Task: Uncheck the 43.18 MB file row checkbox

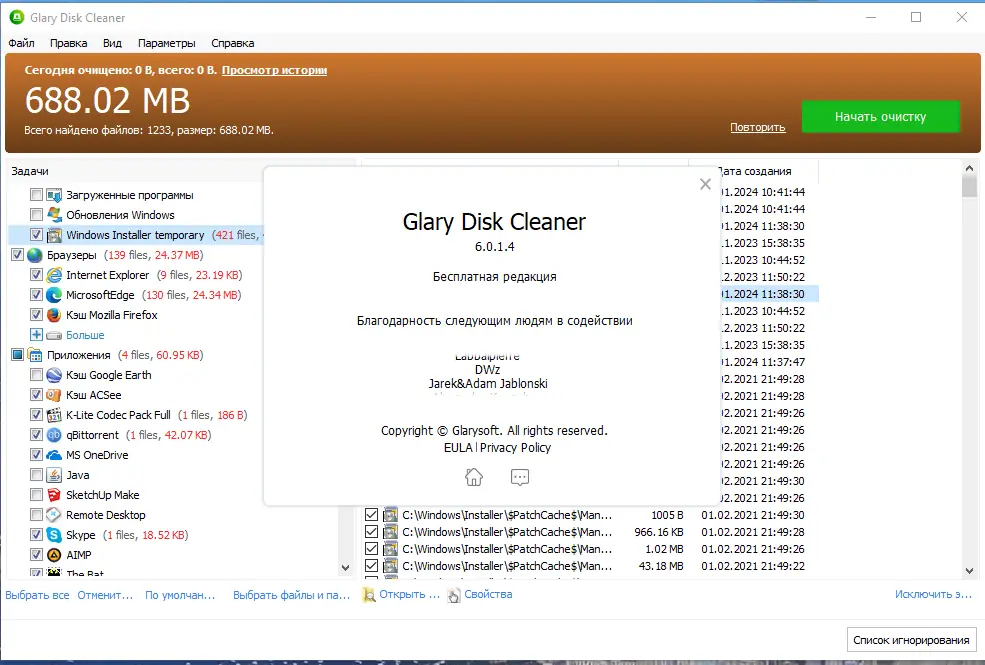Action: (371, 566)
